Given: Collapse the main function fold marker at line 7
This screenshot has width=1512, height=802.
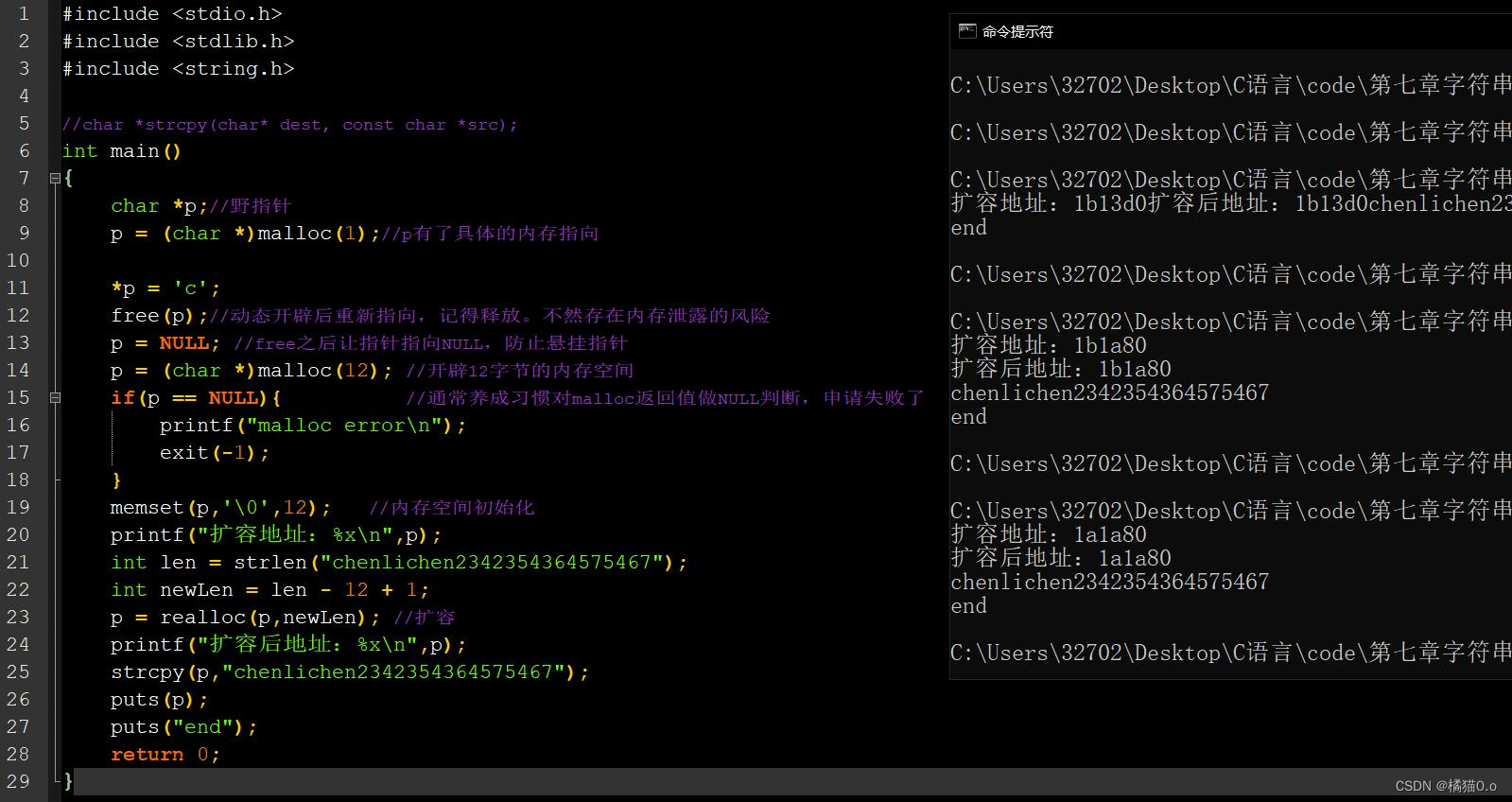Looking at the screenshot, I should pos(55,178).
